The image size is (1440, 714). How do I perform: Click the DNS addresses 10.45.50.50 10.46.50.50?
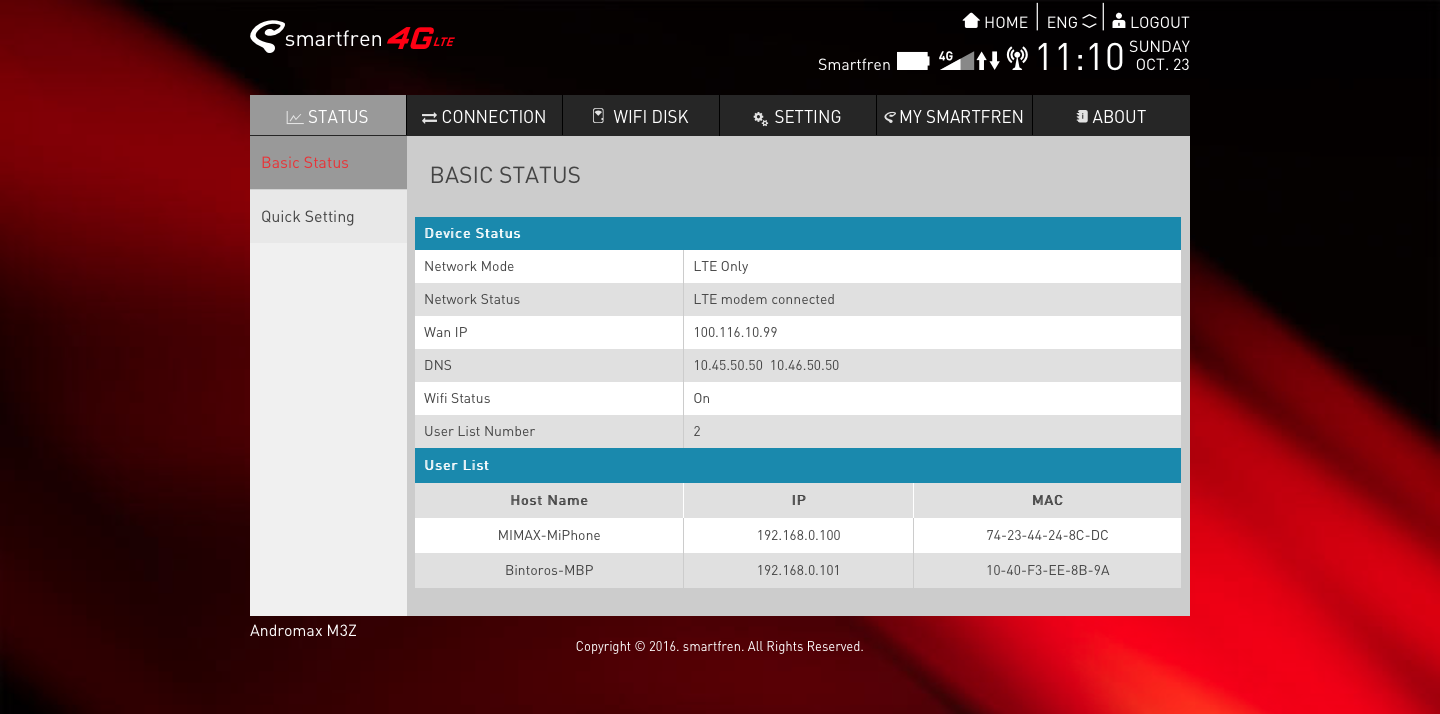point(767,365)
